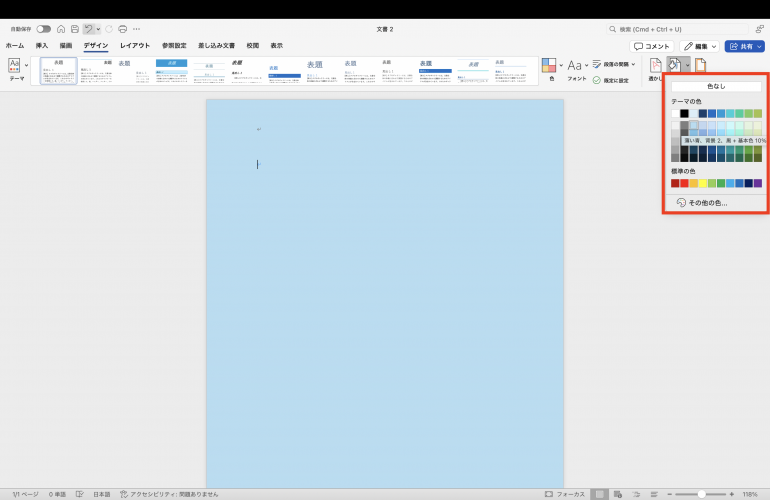Switch to the draft view icon
Screen dimensions: 770x500
[x=654, y=494]
